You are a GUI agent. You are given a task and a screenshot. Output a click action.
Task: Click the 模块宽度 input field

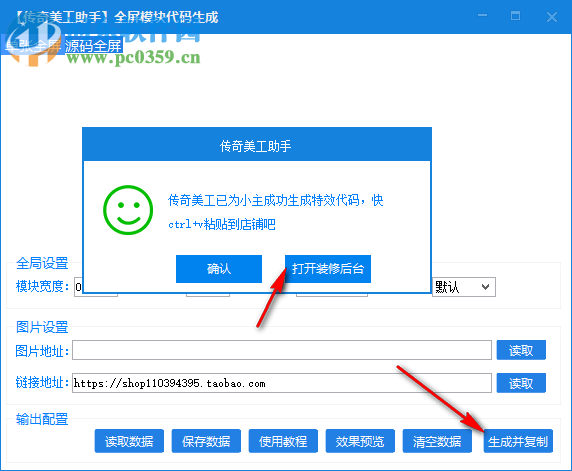(x=78, y=287)
